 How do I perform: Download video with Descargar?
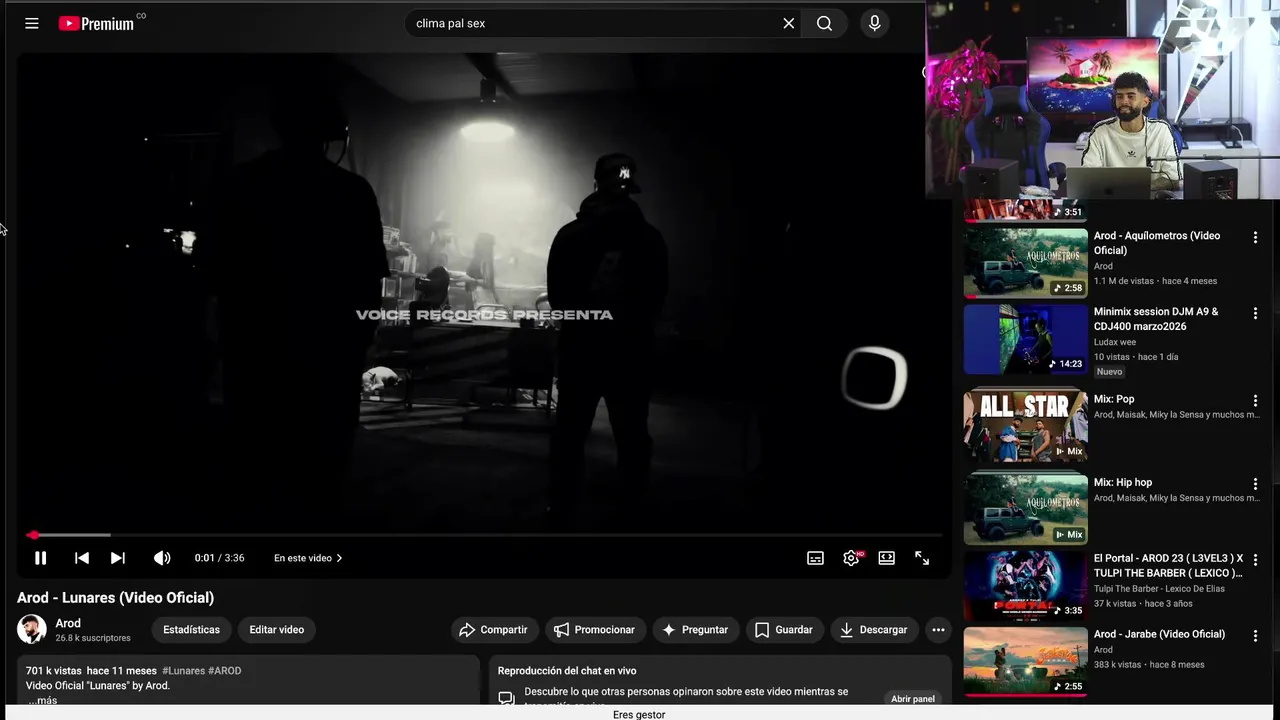tap(875, 630)
